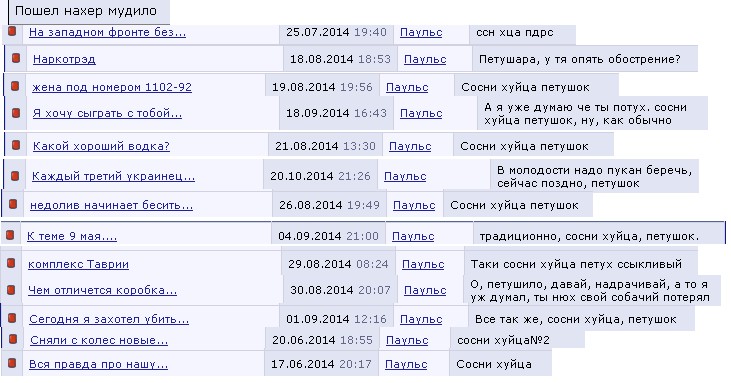731x383 pixels.
Task: Click red icon next to Какой хороший водка
Action: coord(16,145)
